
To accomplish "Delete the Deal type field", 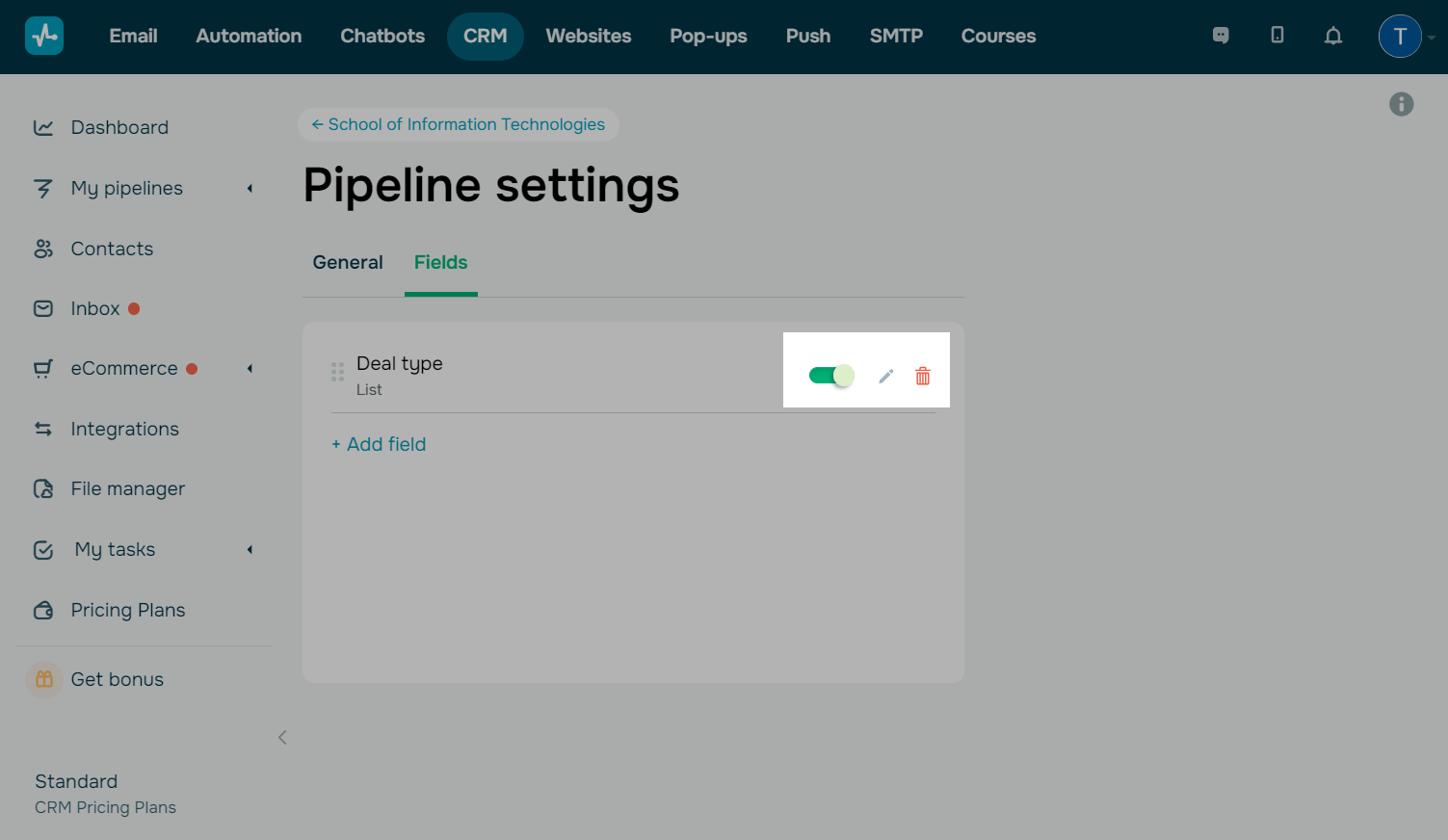I will [923, 376].
